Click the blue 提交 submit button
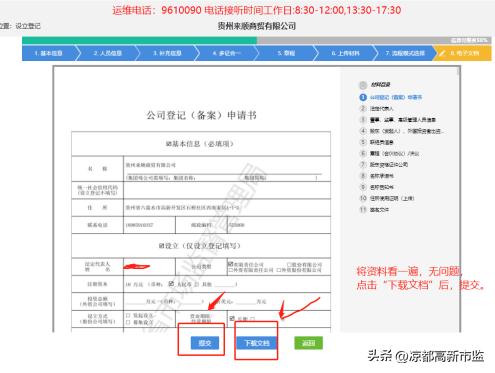The height and width of the screenshot is (373, 495). click(205, 343)
